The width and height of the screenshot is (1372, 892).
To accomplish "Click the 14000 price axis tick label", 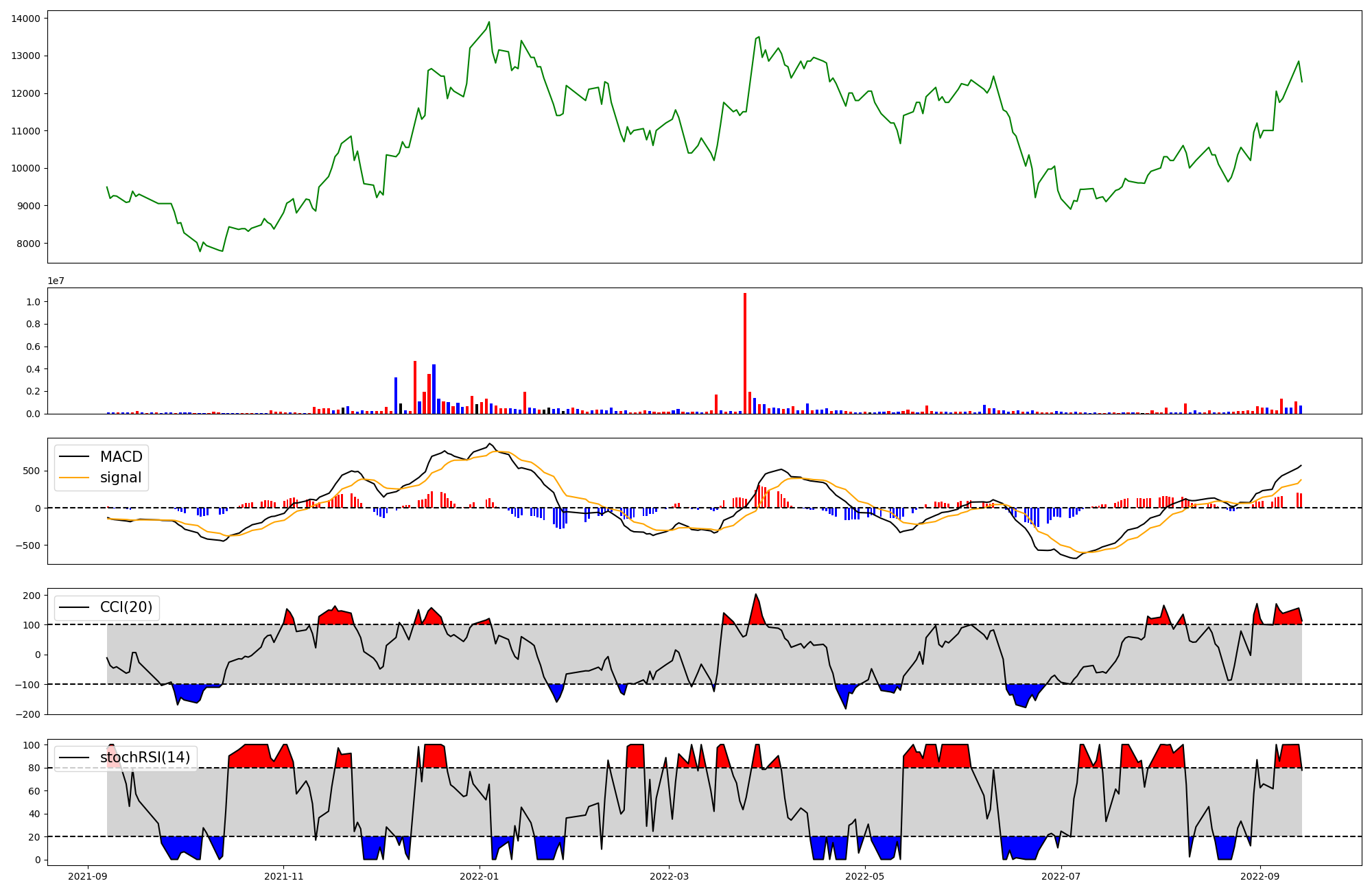I will (x=25, y=19).
